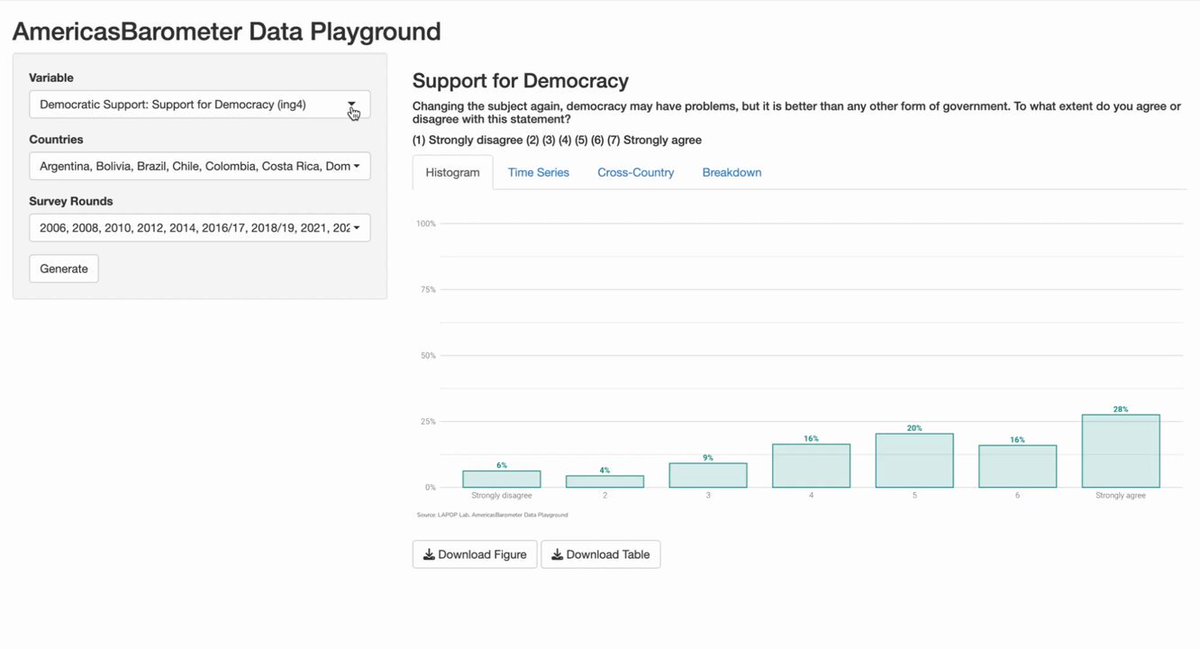This screenshot has width=1200, height=649.
Task: Click download icon in Download Table button
Action: (557, 554)
